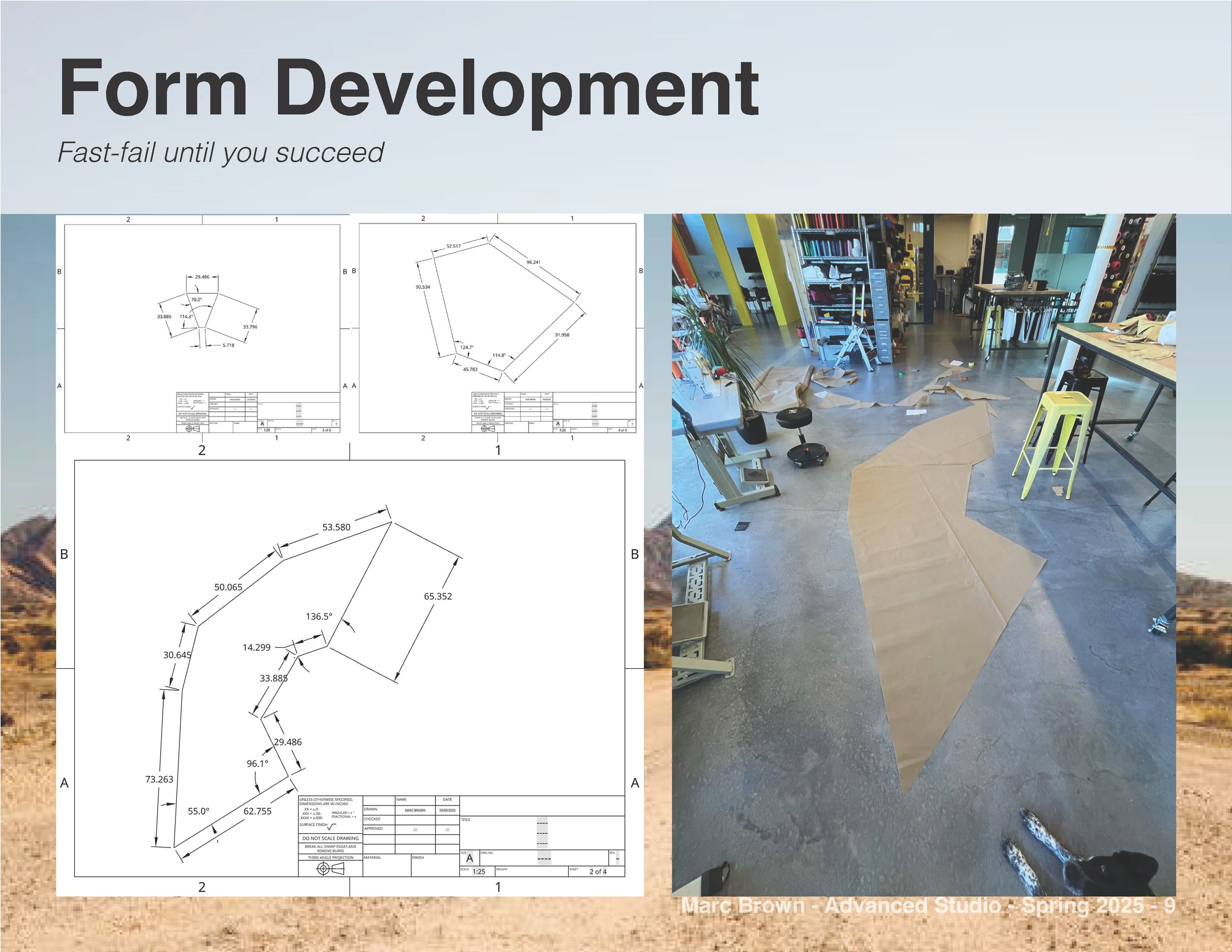Click the Marc Brown Advanced Studio footer text

928,906
